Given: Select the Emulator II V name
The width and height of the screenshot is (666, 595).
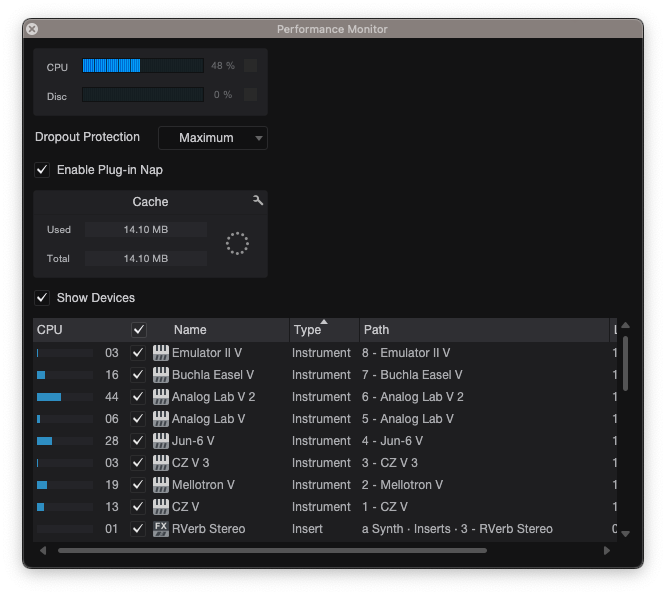Looking at the screenshot, I should point(207,353).
